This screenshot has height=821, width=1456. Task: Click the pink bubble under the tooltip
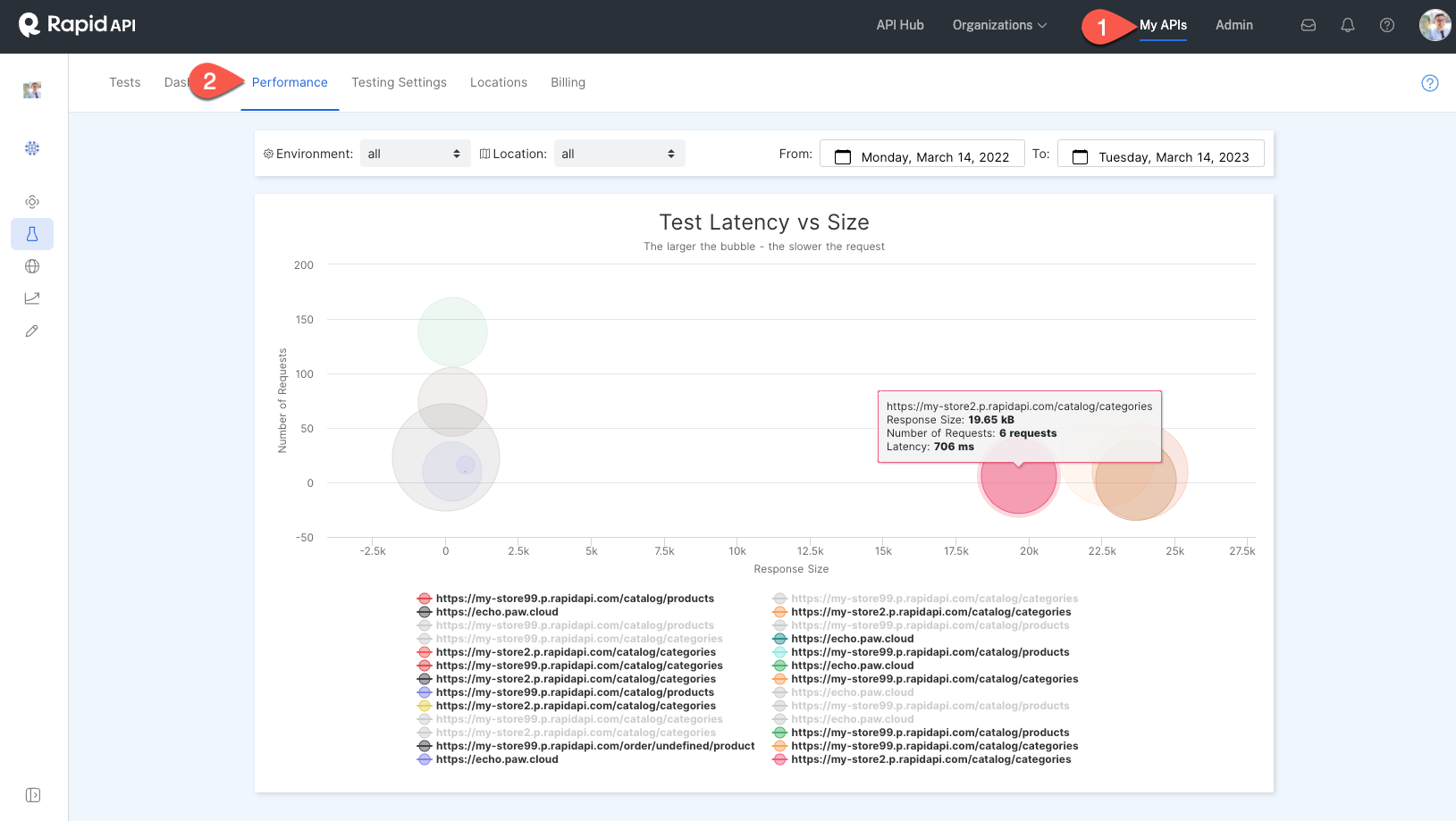tap(1019, 477)
